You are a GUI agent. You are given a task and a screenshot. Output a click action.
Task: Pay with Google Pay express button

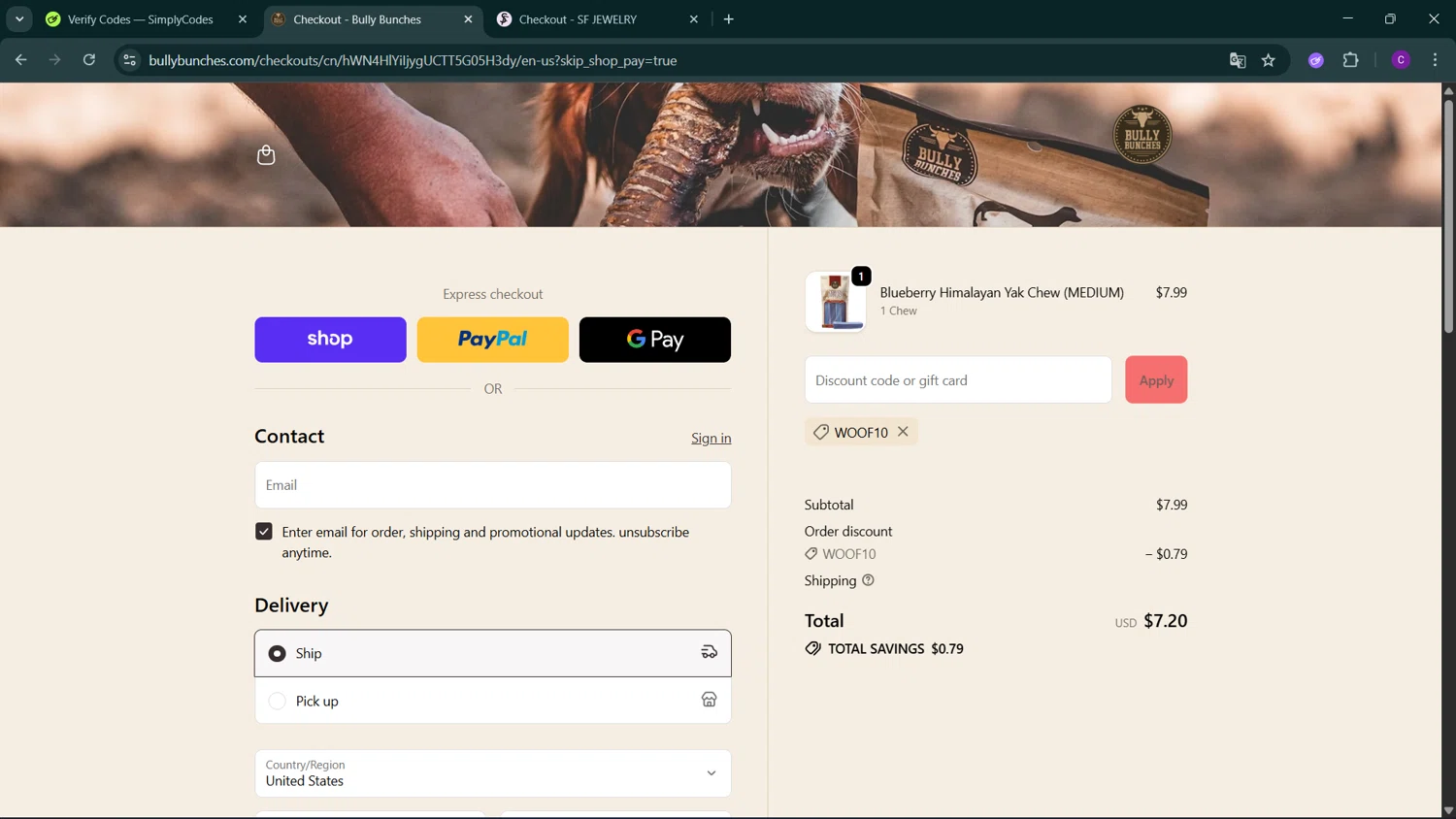coord(654,340)
